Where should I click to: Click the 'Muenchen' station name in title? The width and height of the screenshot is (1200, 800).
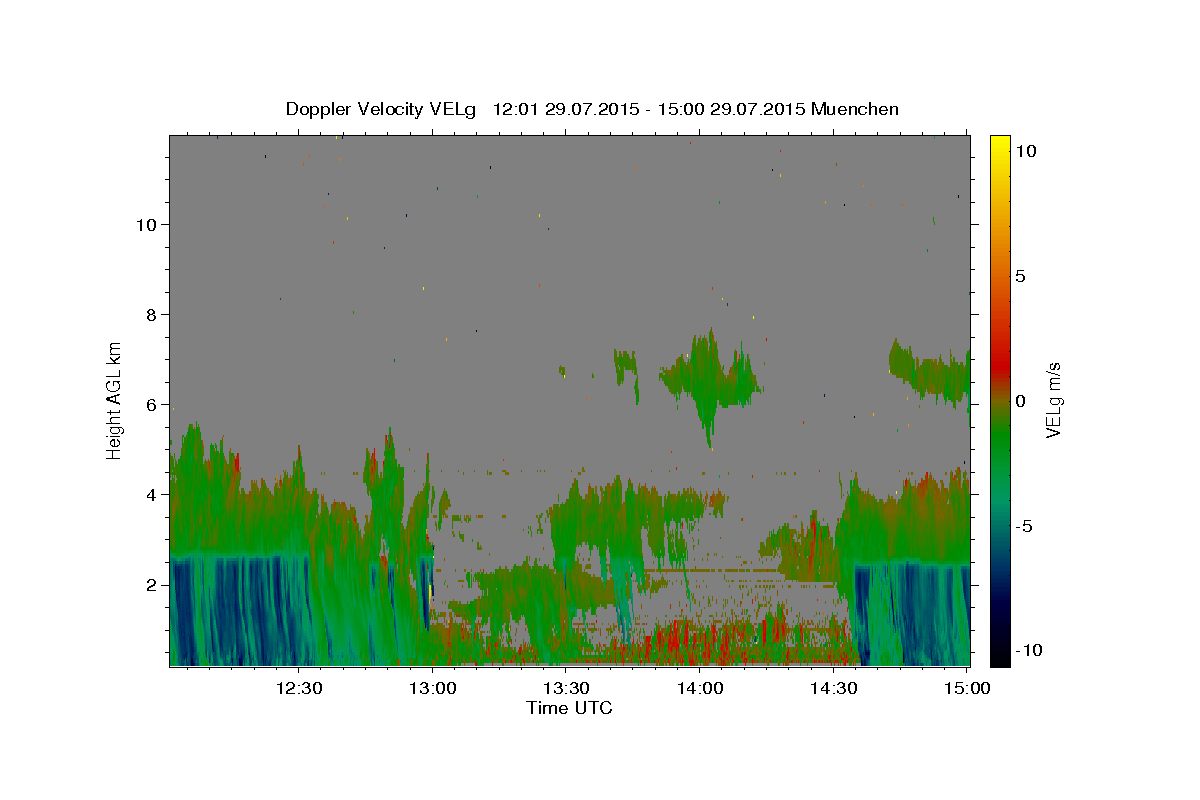tap(855, 108)
